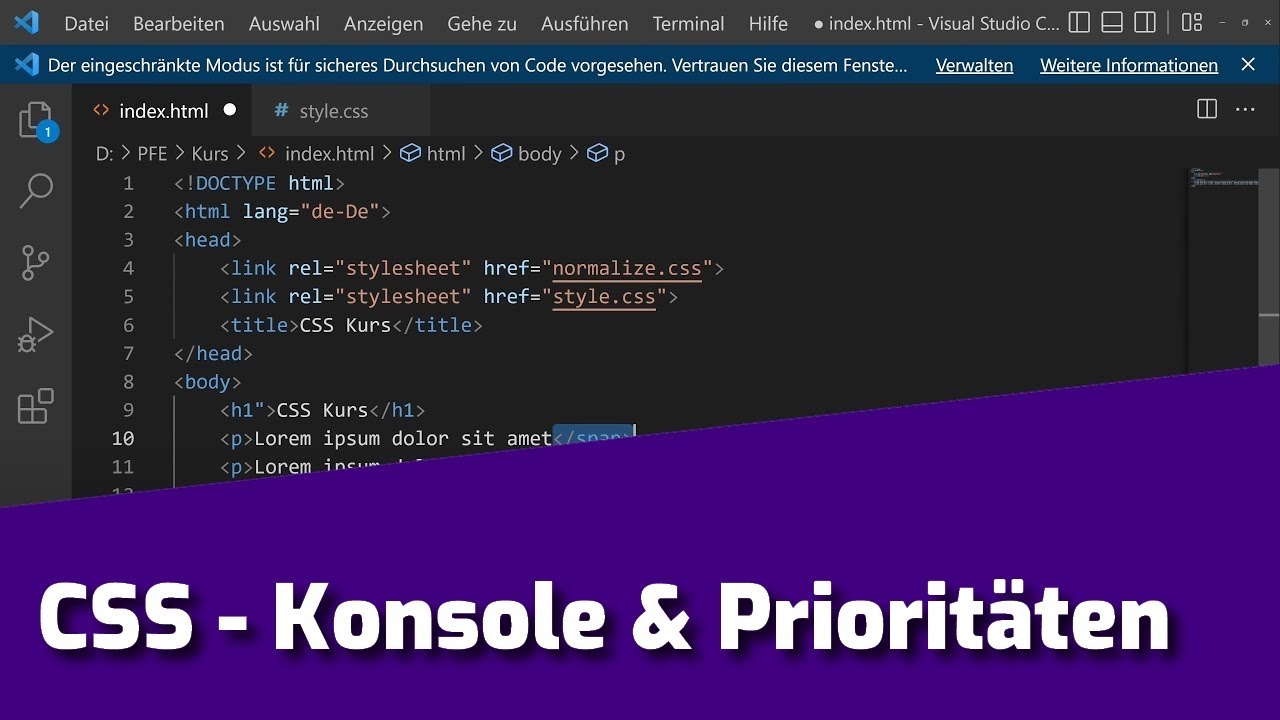Toggle secondary sidebar layout icon
This screenshot has width=1280, height=720.
1146,22
